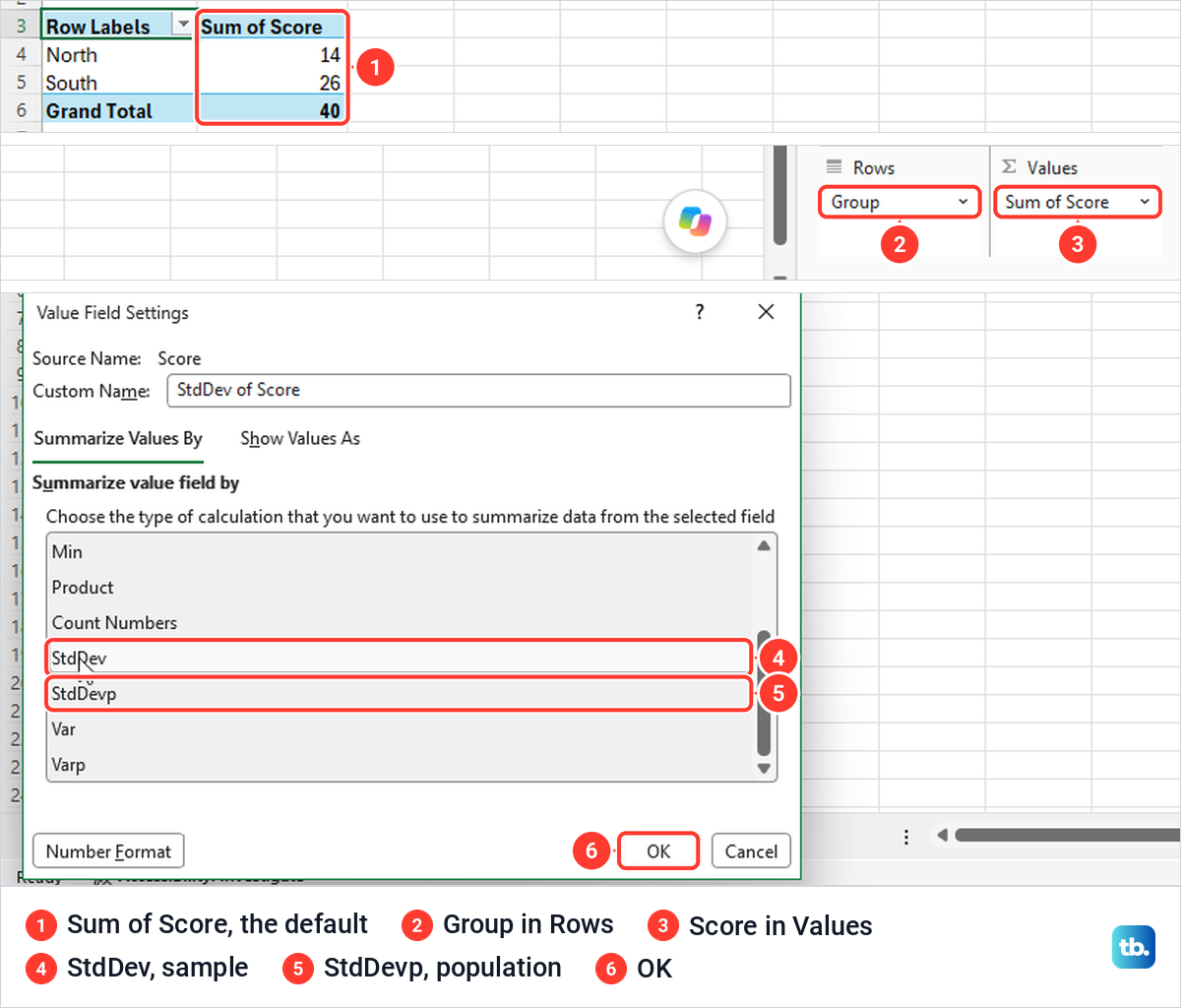This screenshot has width=1181, height=1008.
Task: Select Product in the calculation list
Action: click(399, 588)
